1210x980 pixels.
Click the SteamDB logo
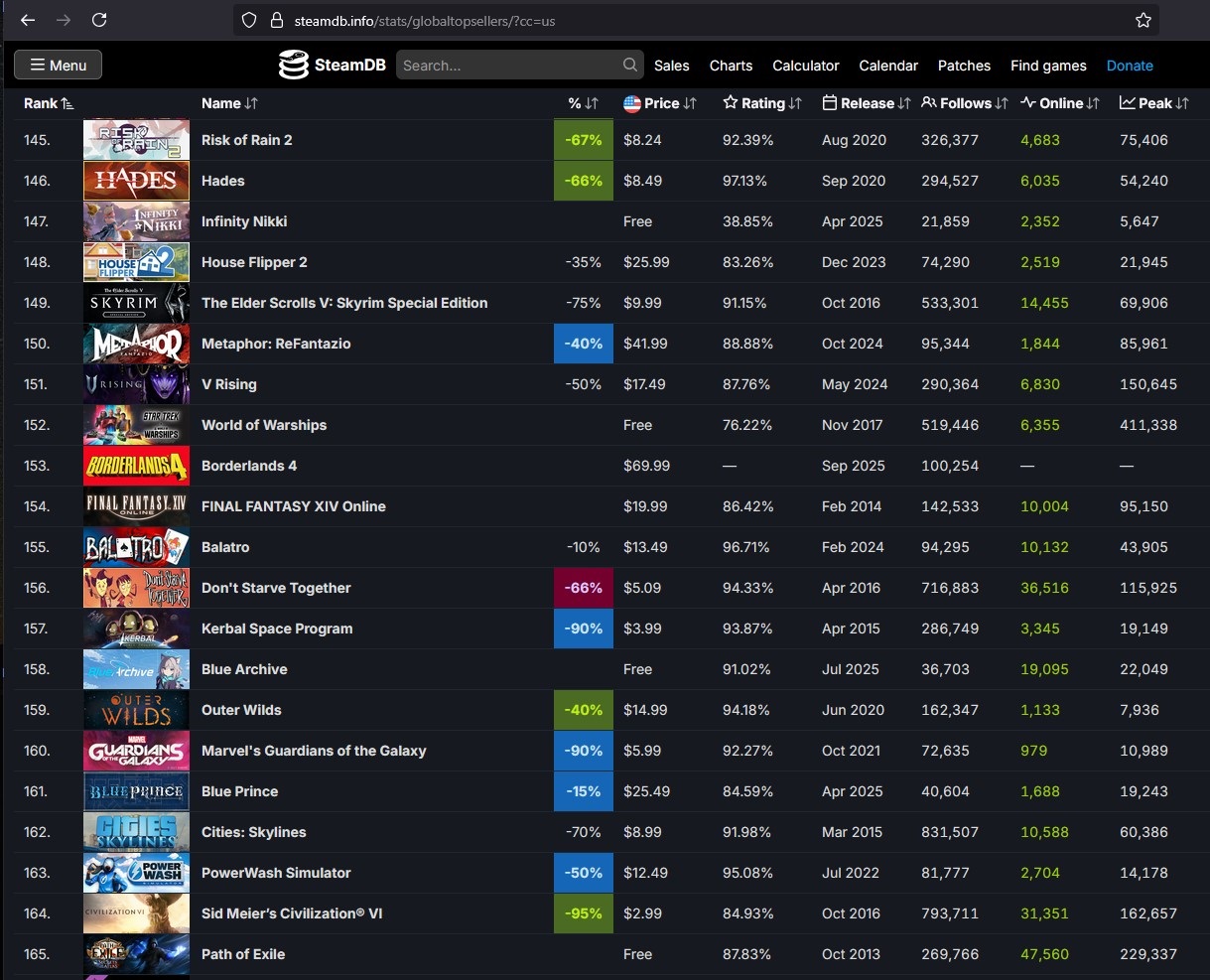[x=333, y=66]
